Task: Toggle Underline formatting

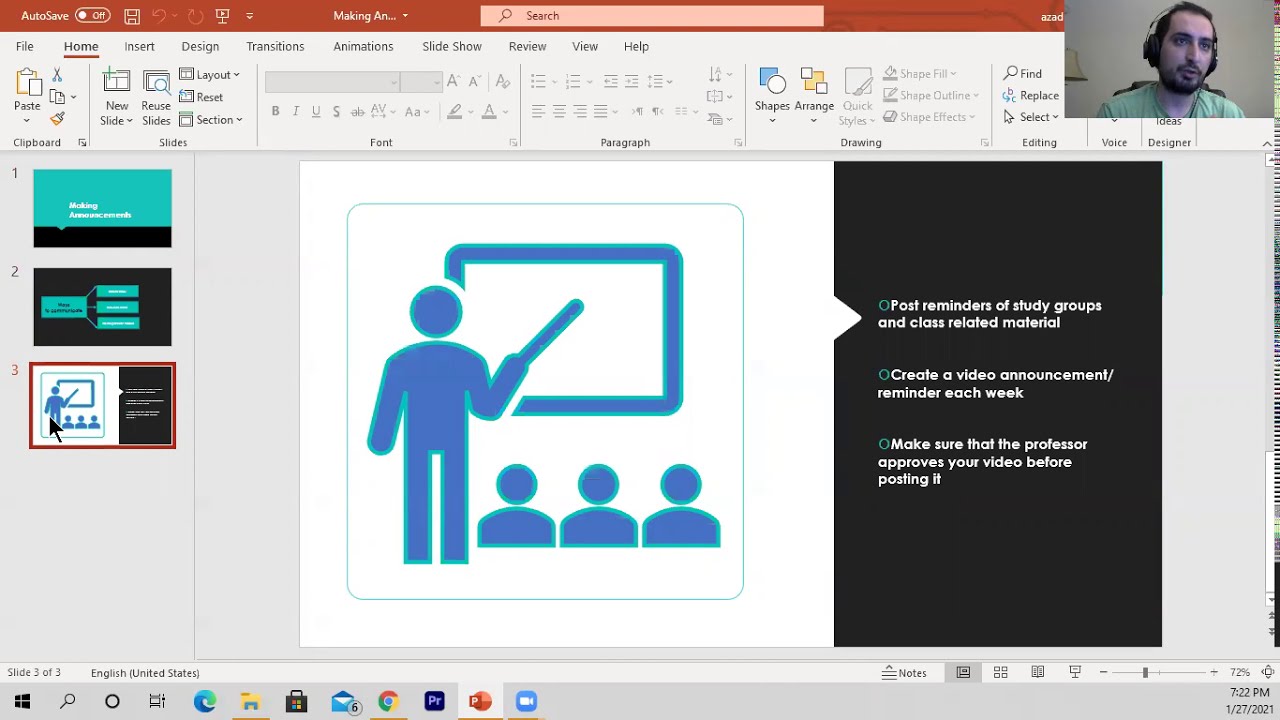Action: pos(316,111)
